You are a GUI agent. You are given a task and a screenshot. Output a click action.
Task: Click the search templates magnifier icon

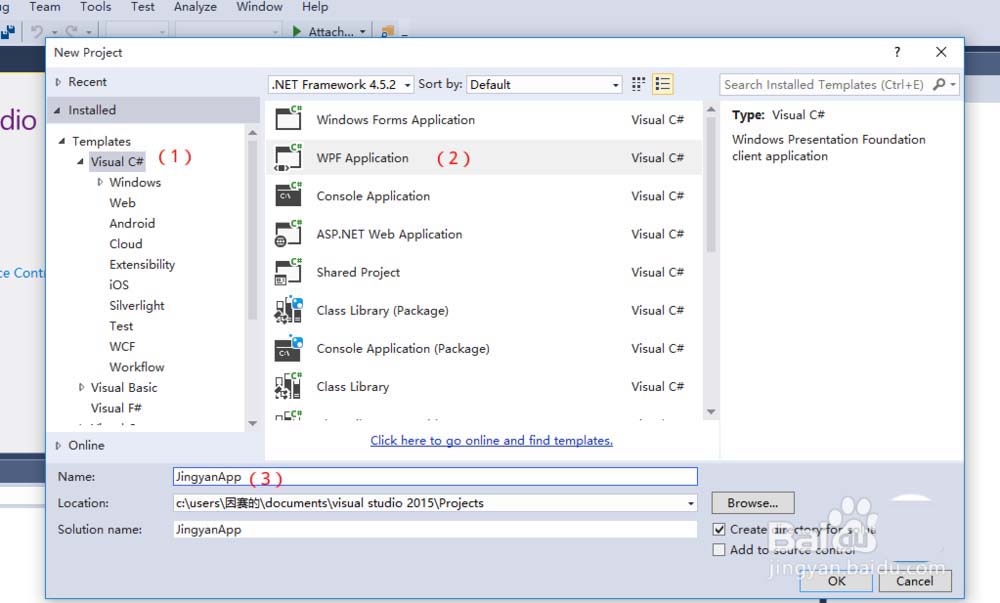point(939,85)
